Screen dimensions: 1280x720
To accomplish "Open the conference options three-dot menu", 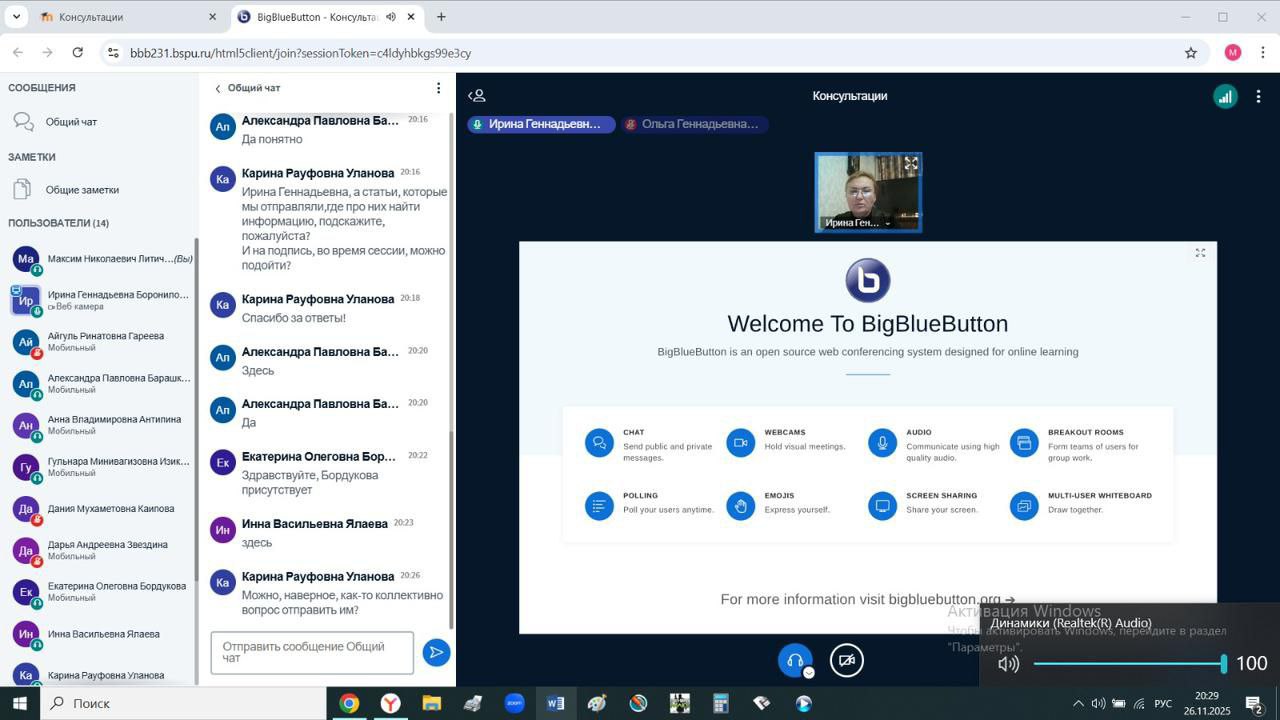I will coord(1259,96).
